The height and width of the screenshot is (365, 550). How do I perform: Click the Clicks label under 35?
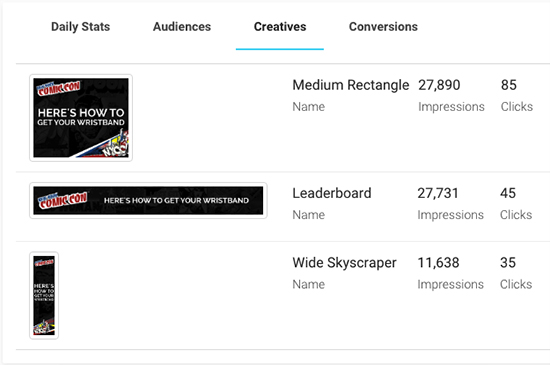(x=516, y=284)
